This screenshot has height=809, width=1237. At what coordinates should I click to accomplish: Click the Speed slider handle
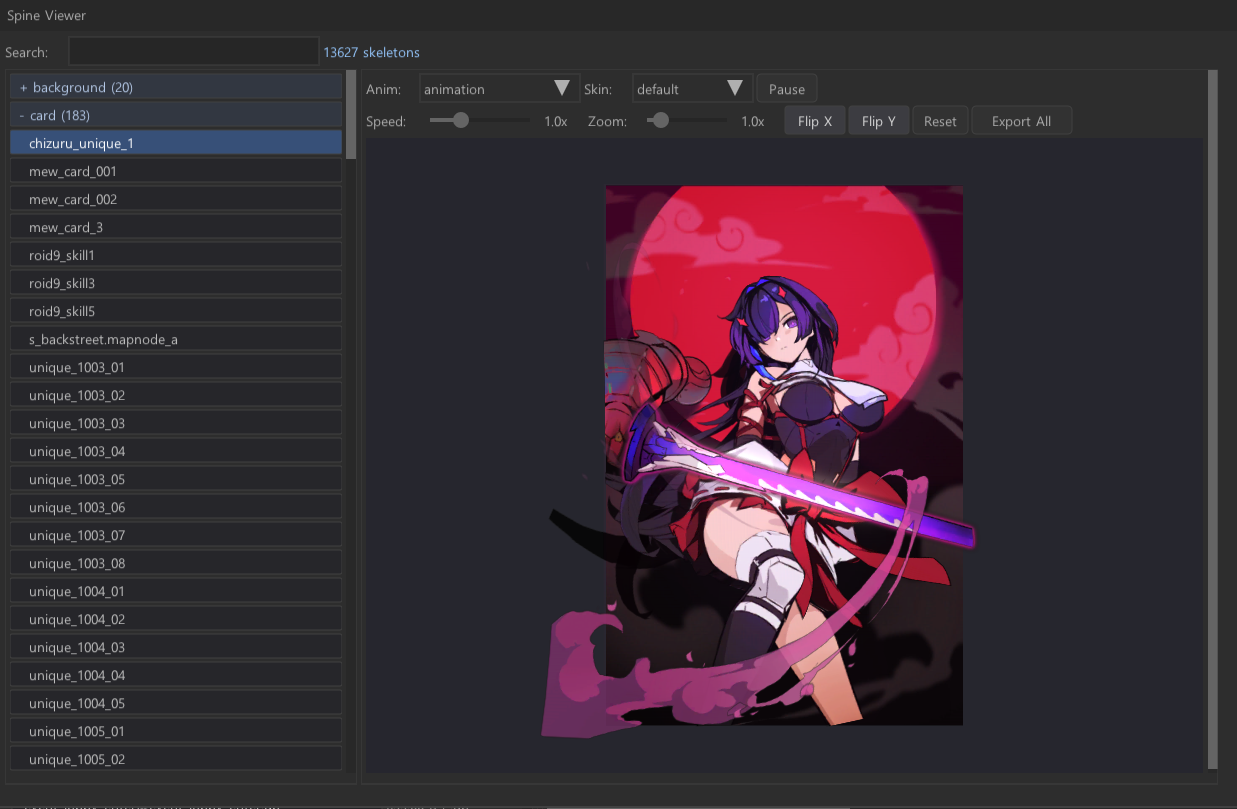460,120
